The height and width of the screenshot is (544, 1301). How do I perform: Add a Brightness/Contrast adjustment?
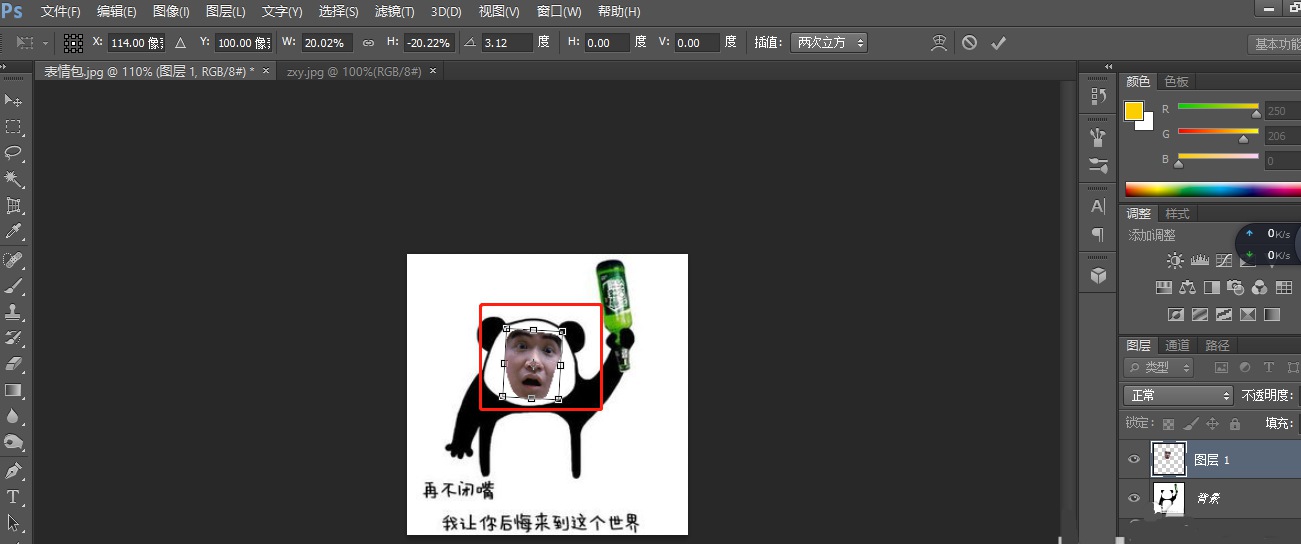click(x=1175, y=261)
